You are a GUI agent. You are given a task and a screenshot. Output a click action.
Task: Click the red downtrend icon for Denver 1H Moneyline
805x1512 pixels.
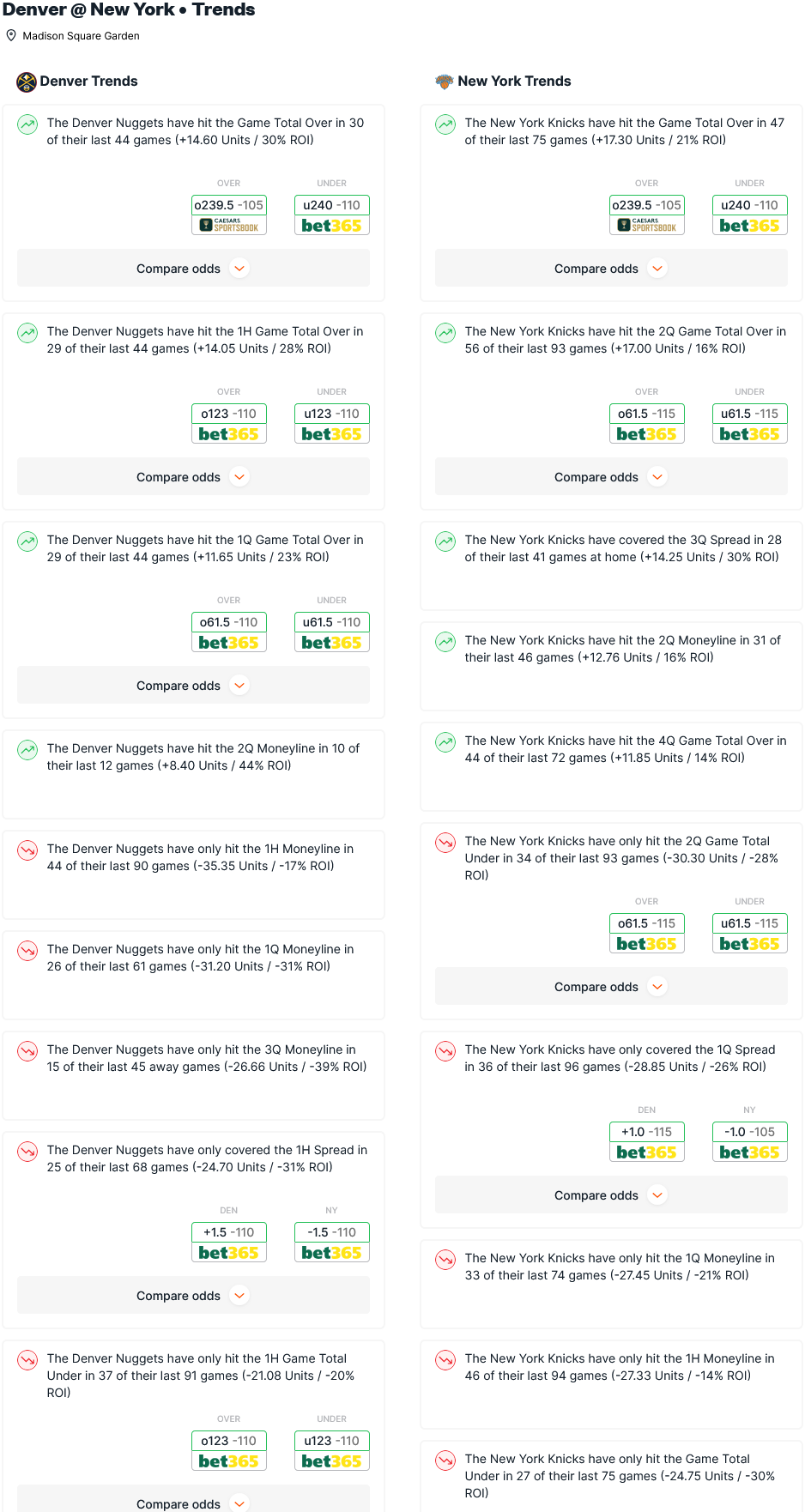(27, 850)
